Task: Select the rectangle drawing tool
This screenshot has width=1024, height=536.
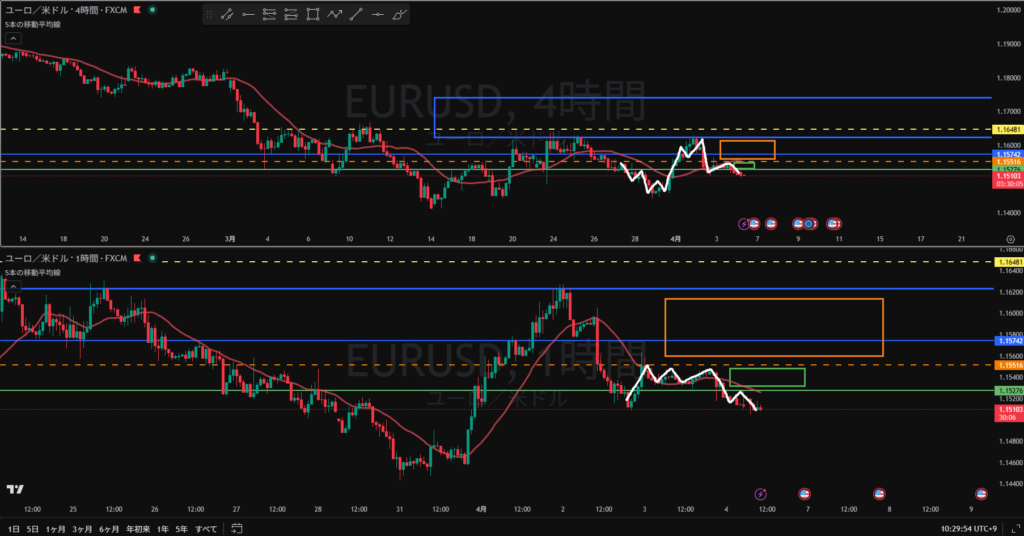Action: click(313, 15)
